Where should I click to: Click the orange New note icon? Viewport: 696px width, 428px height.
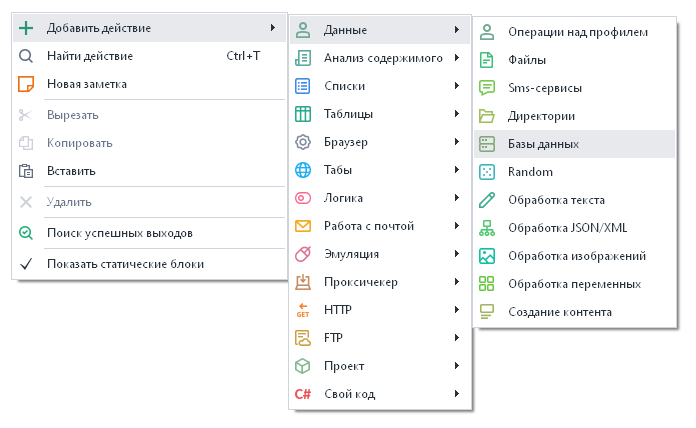pos(27,84)
